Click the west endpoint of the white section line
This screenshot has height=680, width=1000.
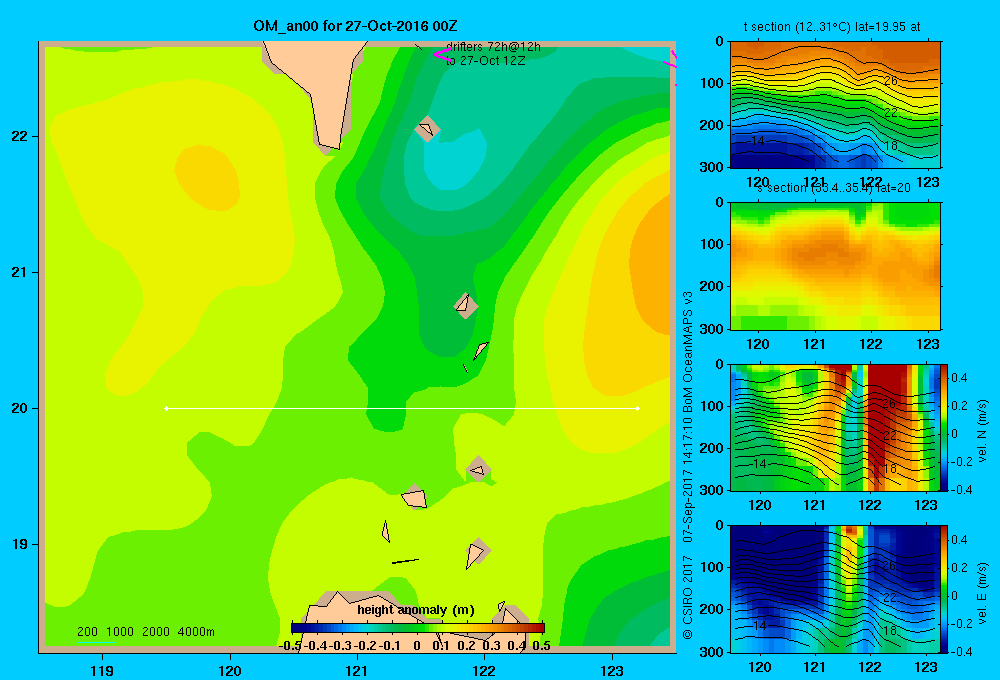166,408
